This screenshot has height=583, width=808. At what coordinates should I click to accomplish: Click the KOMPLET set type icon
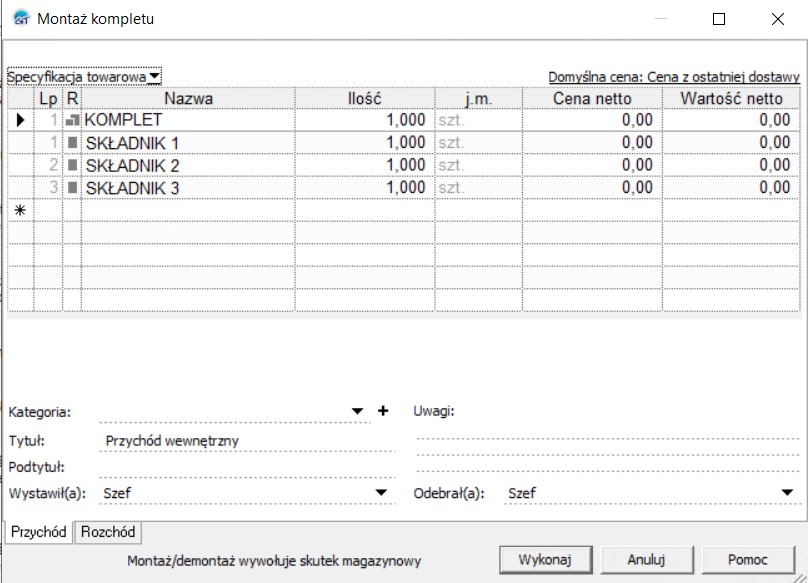tap(72, 120)
